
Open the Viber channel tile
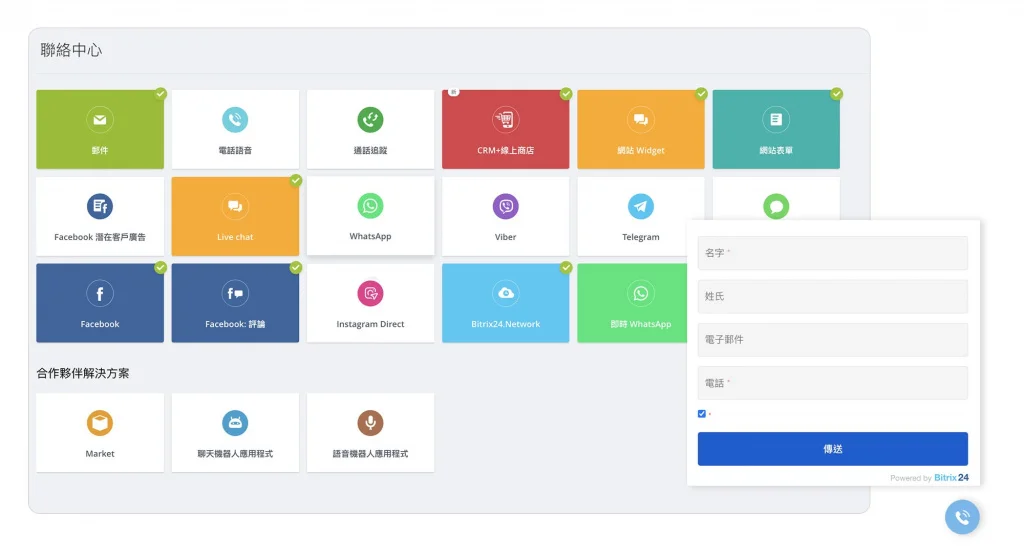[505, 216]
